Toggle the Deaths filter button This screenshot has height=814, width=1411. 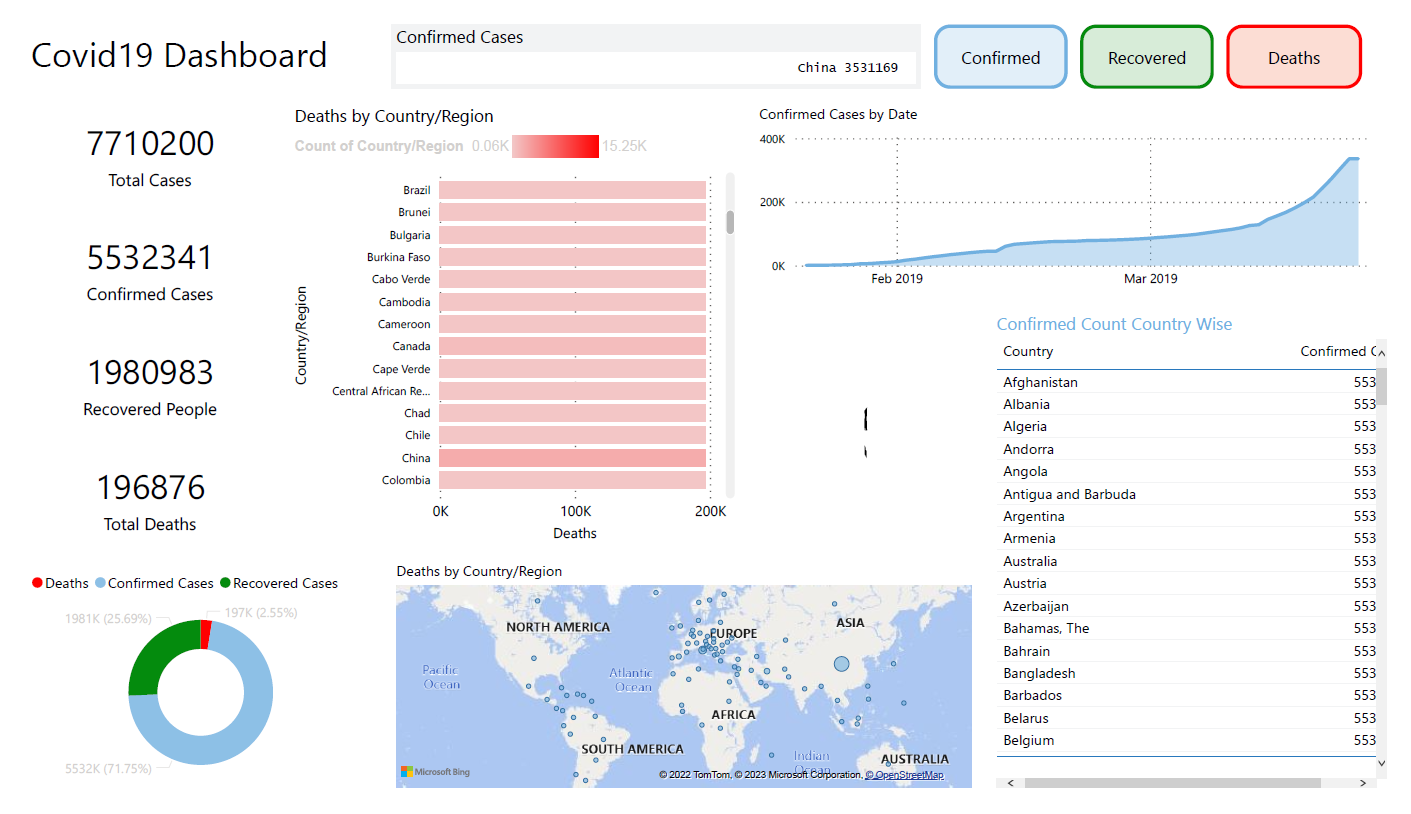1293,57
